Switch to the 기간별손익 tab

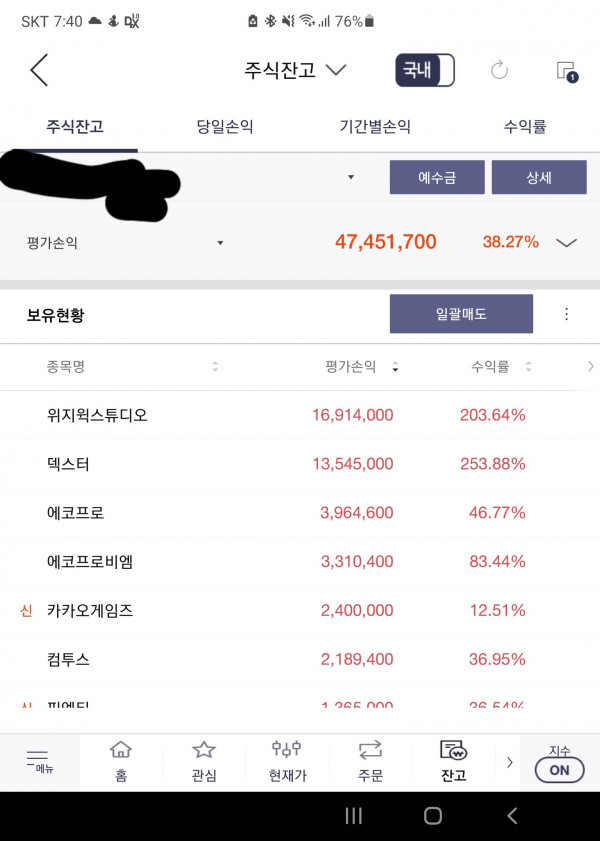[x=375, y=127]
